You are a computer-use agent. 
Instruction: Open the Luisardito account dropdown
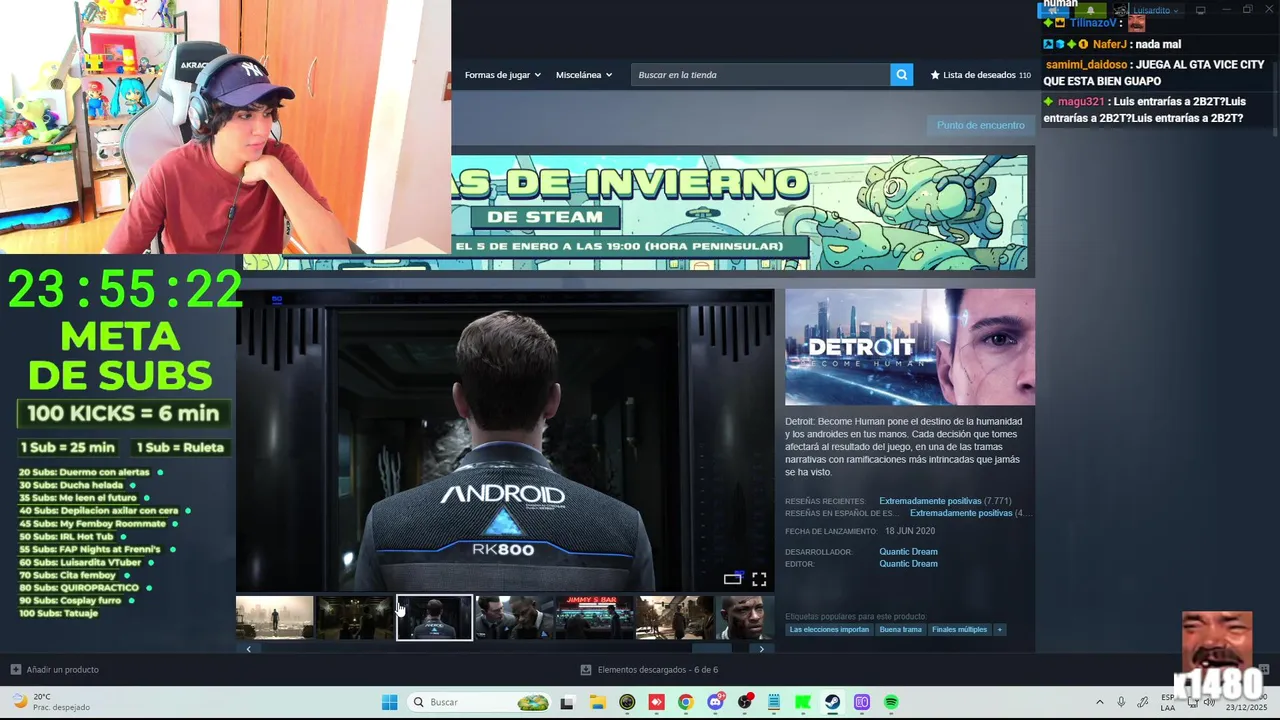coord(1155,10)
